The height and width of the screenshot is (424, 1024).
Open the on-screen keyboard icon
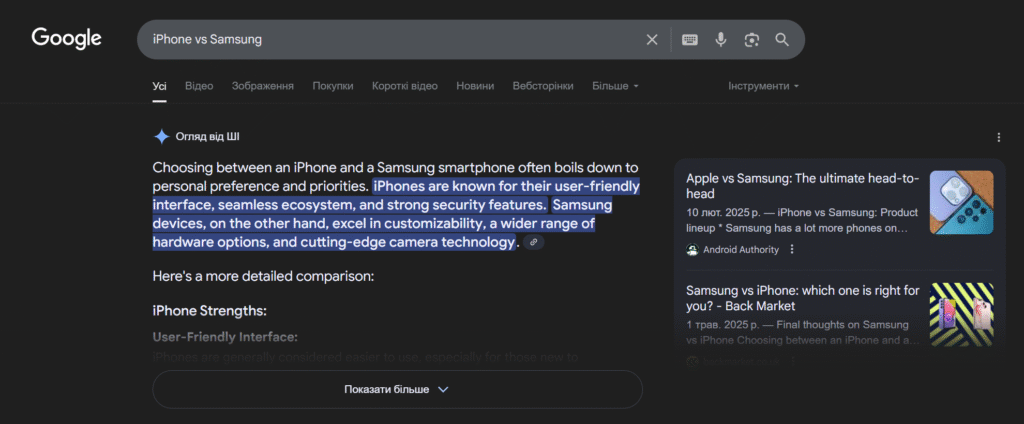click(x=690, y=40)
